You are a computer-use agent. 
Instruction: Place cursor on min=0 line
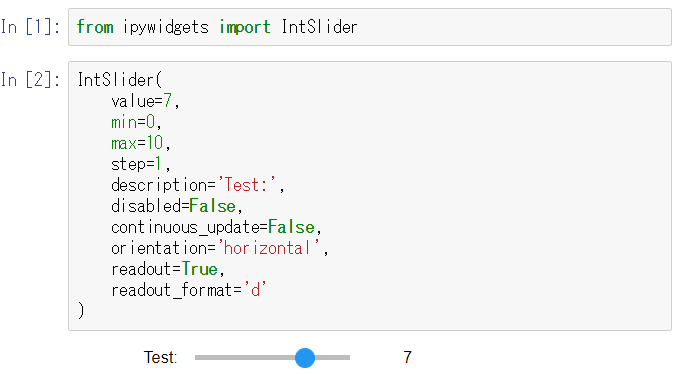coord(136,122)
